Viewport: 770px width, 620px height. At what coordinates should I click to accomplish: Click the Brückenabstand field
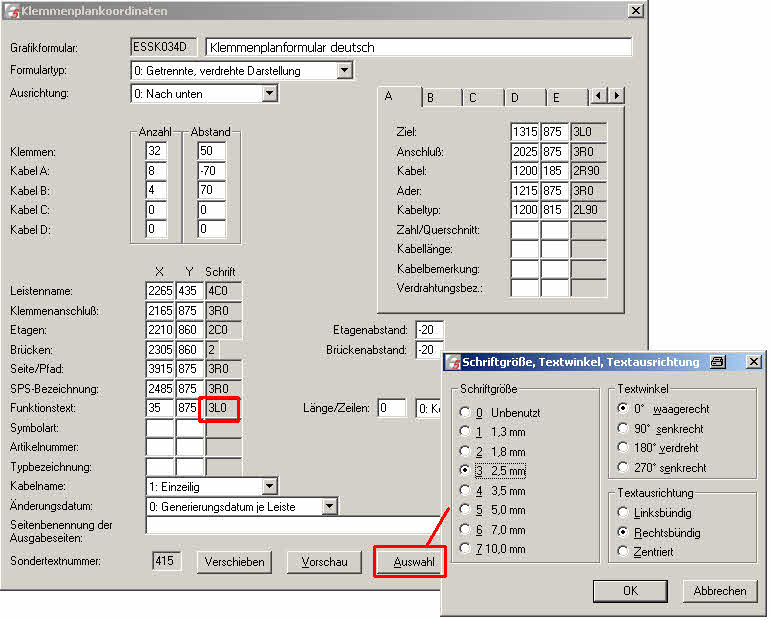pos(429,350)
